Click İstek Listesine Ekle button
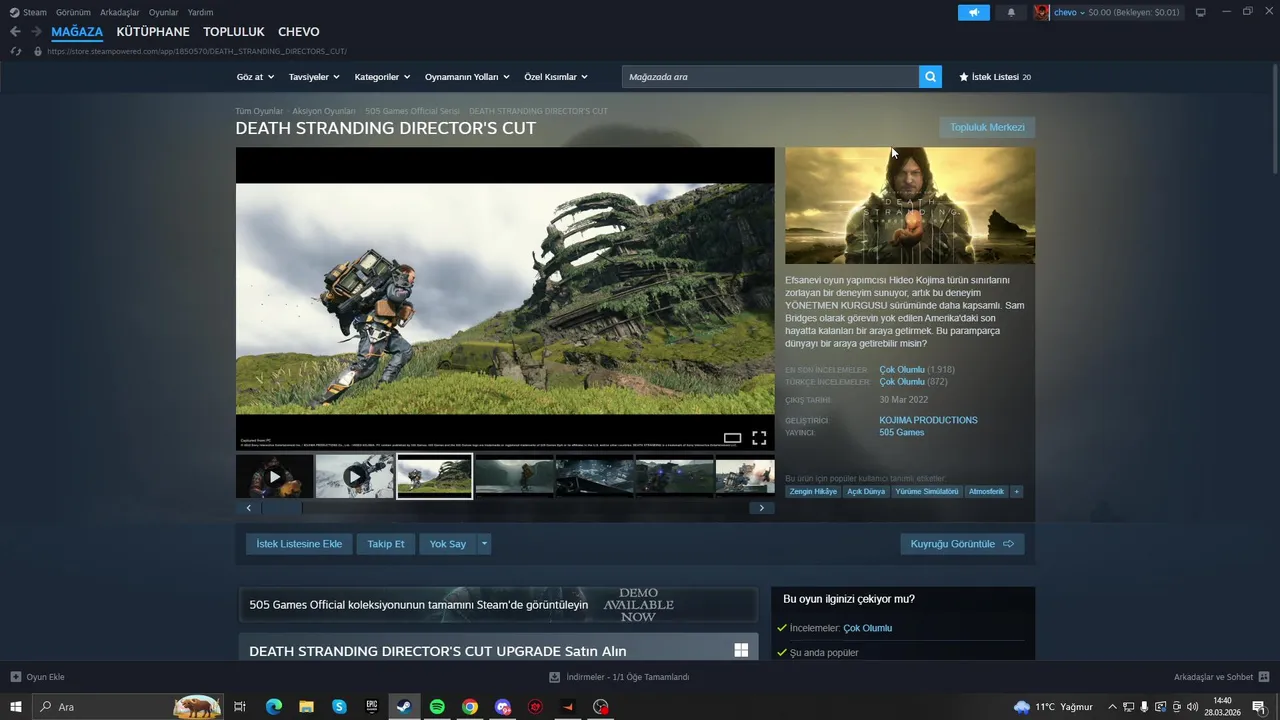 (299, 544)
